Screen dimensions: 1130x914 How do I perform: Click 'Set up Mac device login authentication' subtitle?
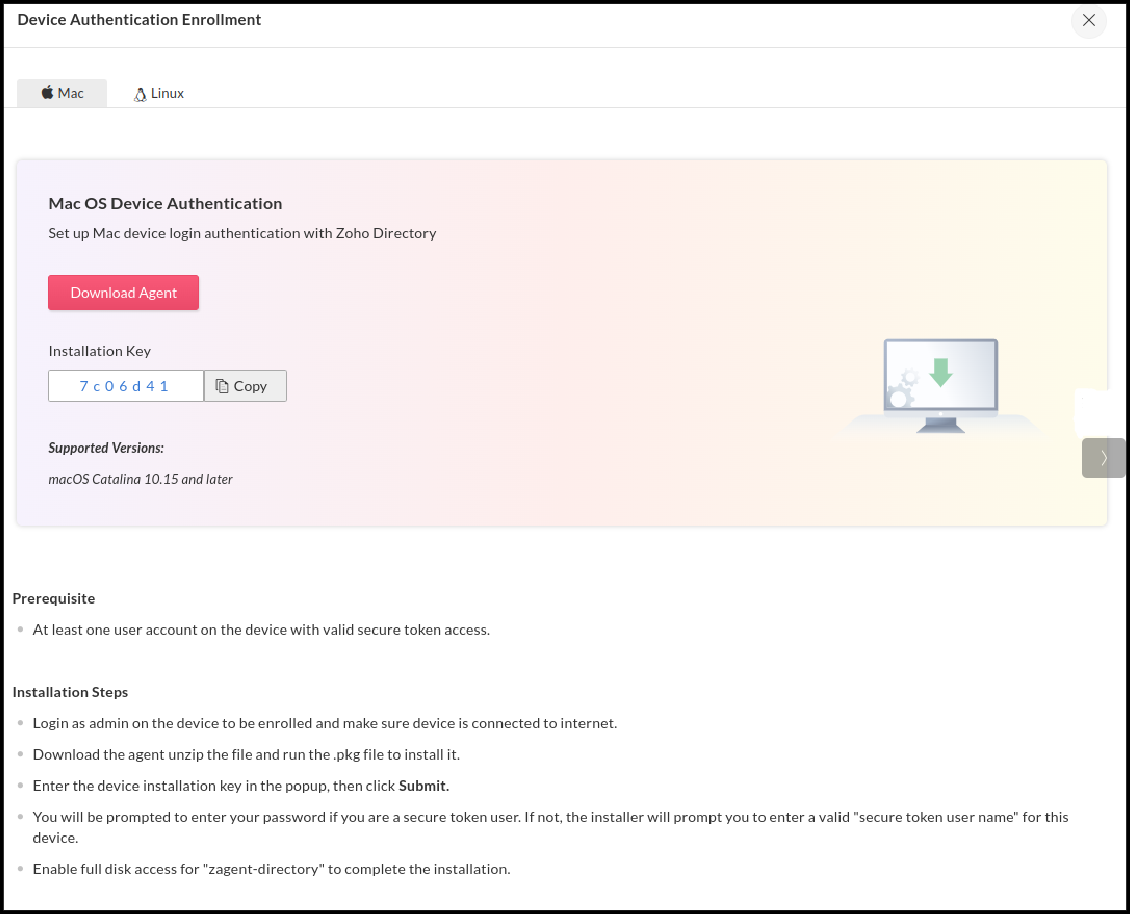point(242,234)
